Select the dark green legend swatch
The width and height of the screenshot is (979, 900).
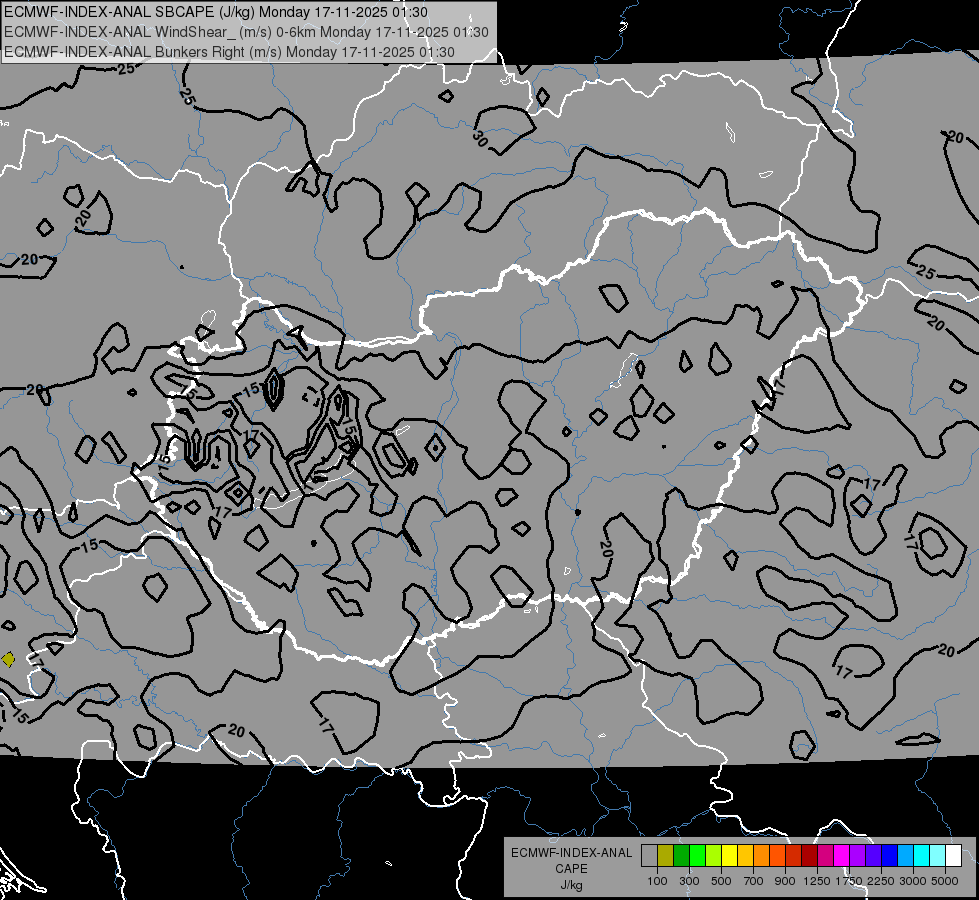click(x=682, y=856)
